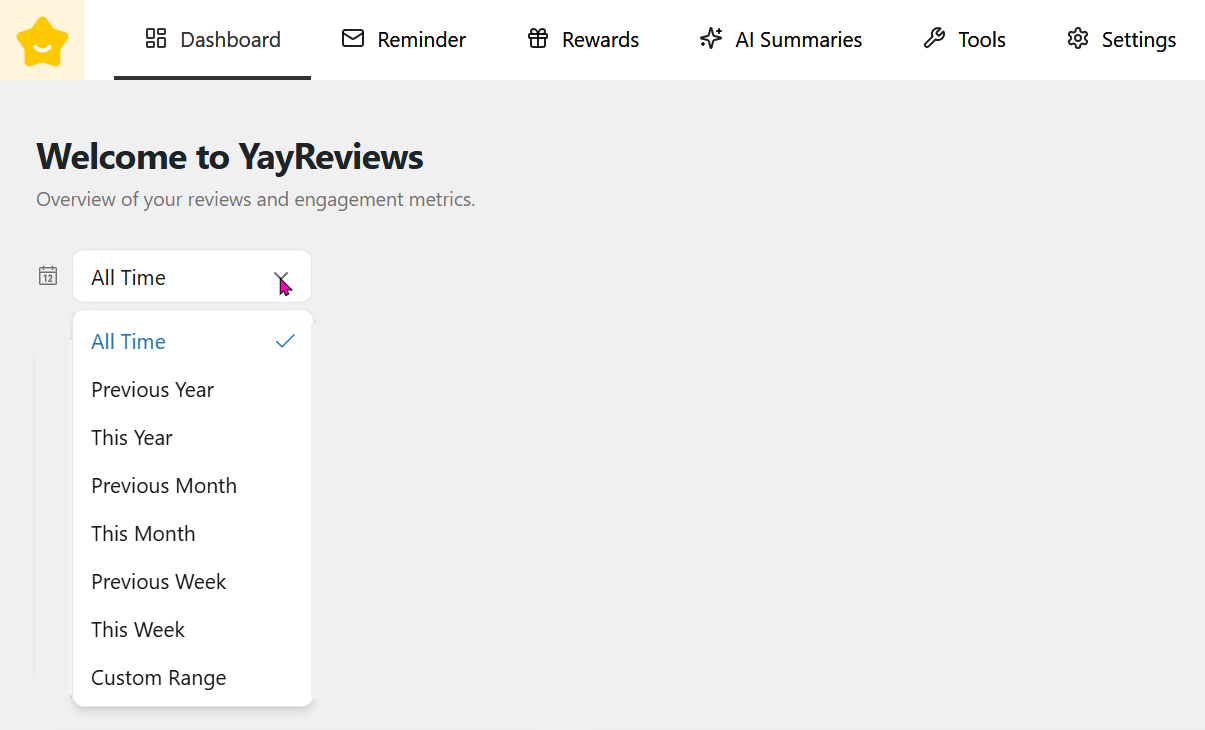Pick Previous Month in the dropdown

[164, 486]
